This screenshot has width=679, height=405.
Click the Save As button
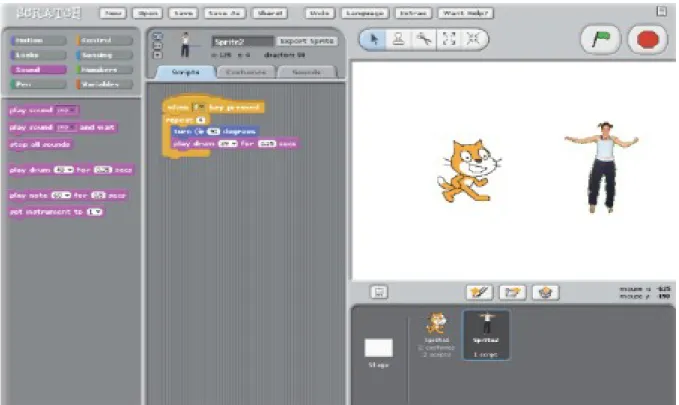tap(224, 13)
